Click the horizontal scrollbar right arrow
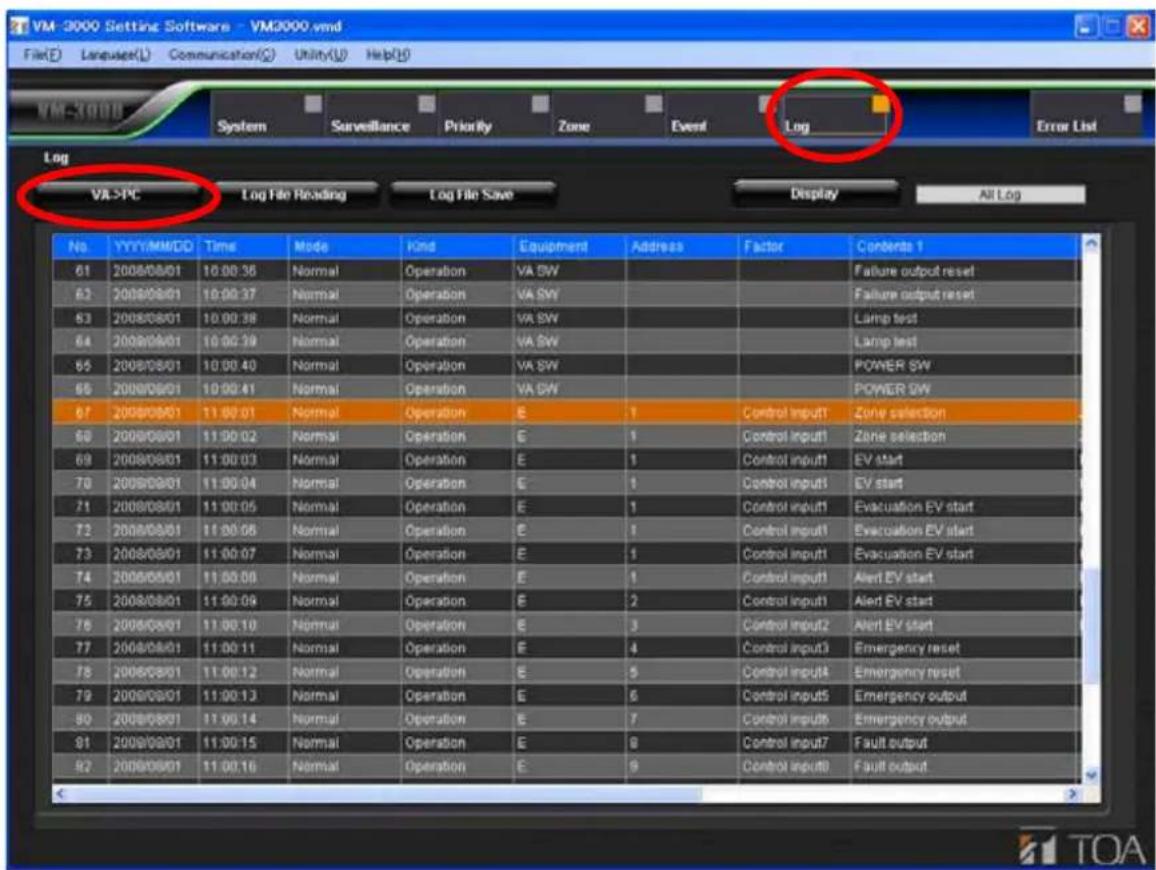The image size is (1156, 870). tap(1073, 794)
